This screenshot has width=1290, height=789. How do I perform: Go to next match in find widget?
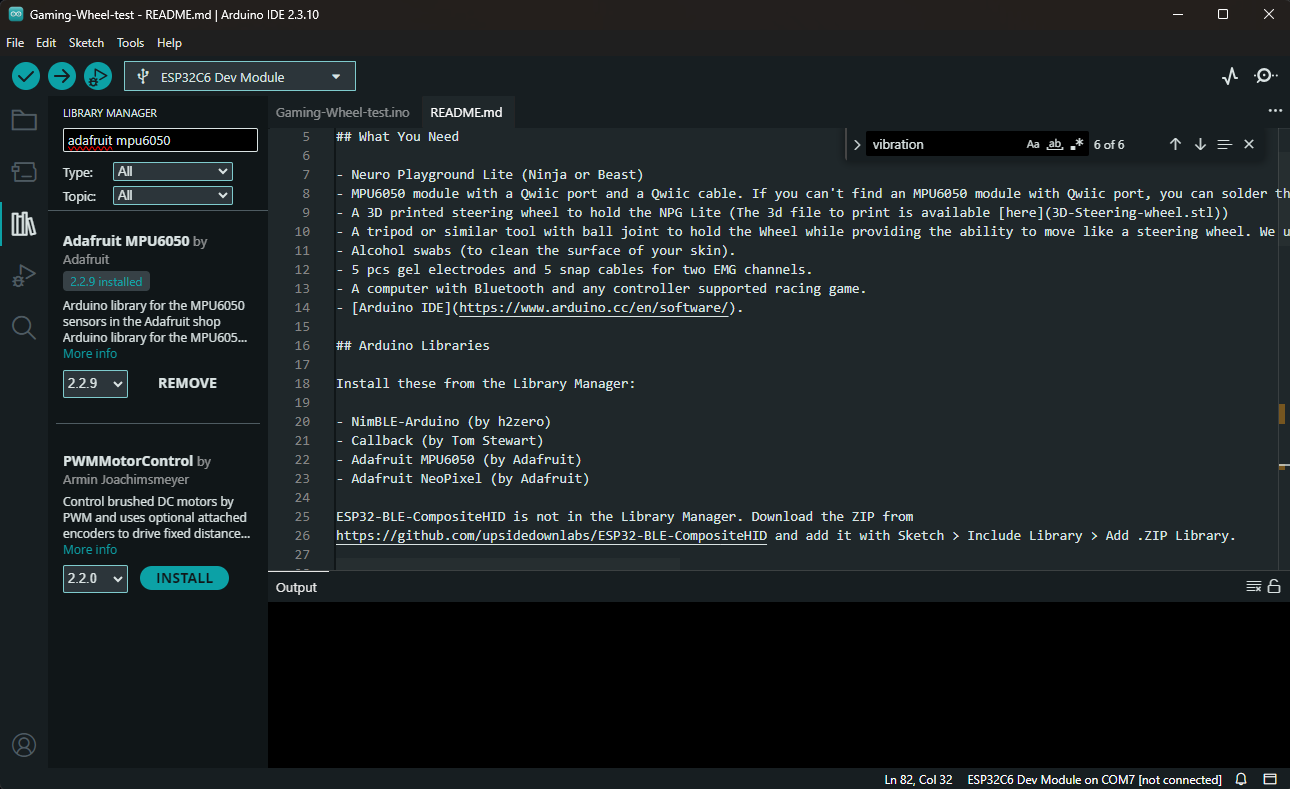[x=1200, y=144]
